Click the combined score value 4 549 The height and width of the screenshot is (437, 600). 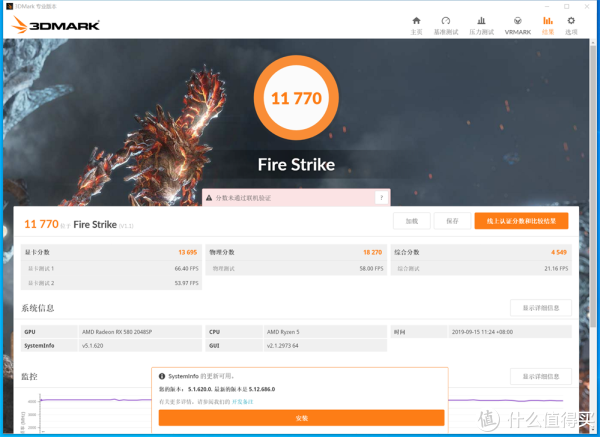(x=559, y=252)
